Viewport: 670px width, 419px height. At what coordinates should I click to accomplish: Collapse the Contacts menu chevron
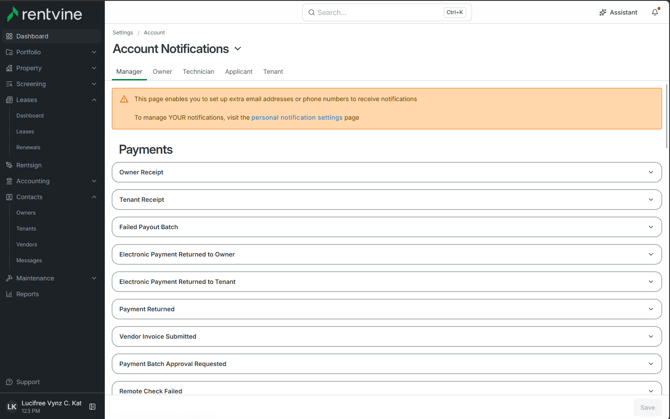94,197
